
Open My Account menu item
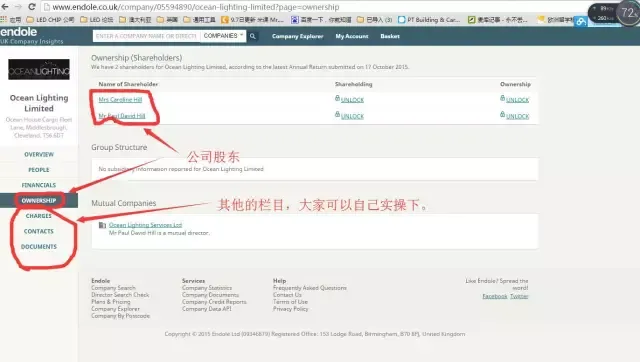pyautogui.click(x=352, y=36)
